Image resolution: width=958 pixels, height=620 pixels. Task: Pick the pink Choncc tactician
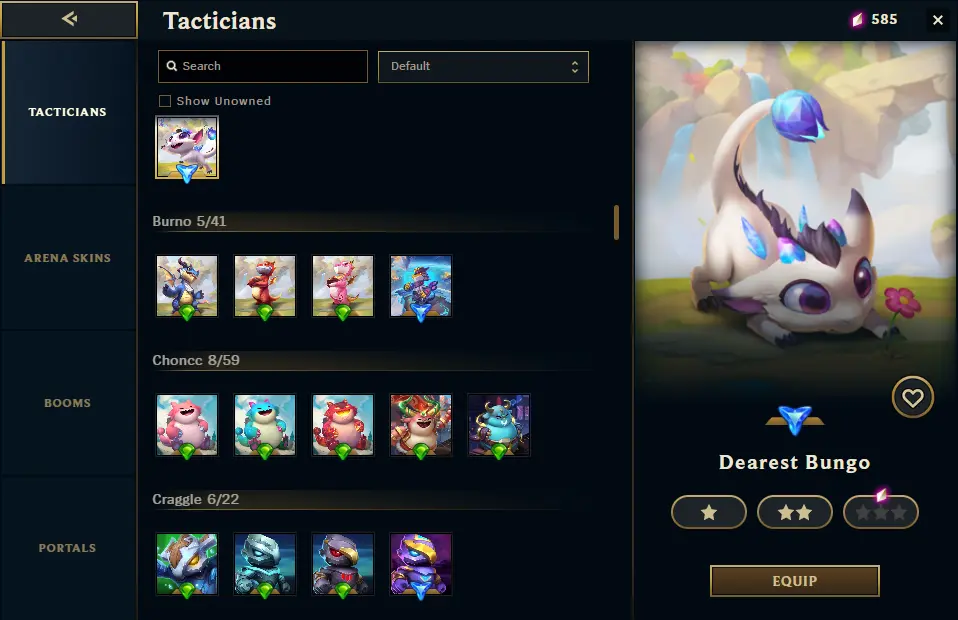(x=187, y=425)
